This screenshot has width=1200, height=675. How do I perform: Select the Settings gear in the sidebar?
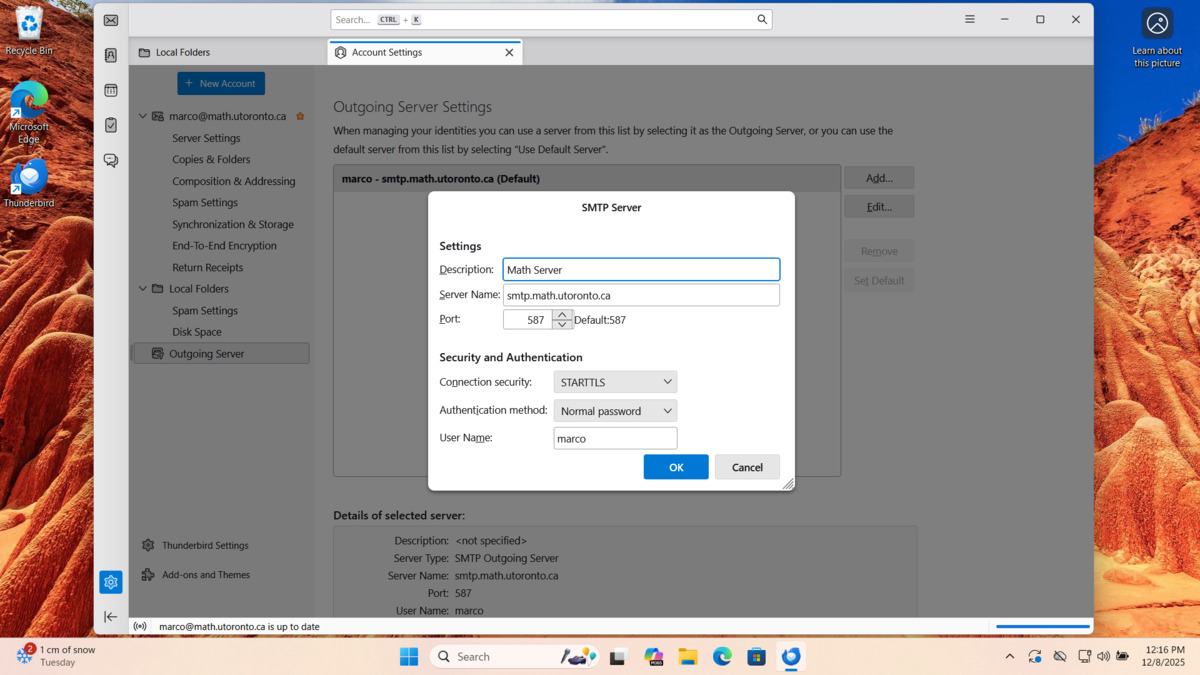click(110, 581)
